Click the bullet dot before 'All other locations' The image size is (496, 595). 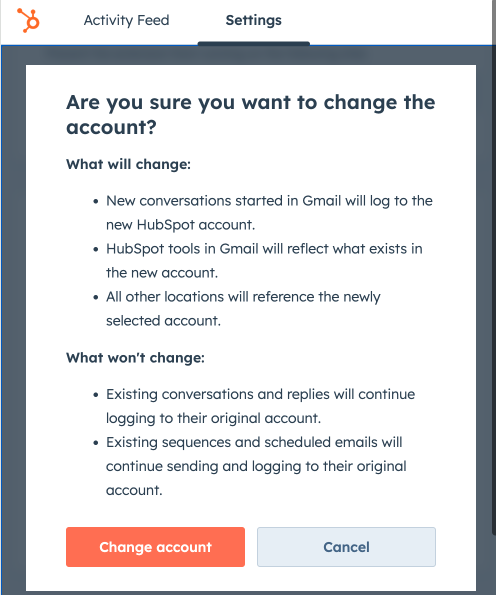point(96,297)
